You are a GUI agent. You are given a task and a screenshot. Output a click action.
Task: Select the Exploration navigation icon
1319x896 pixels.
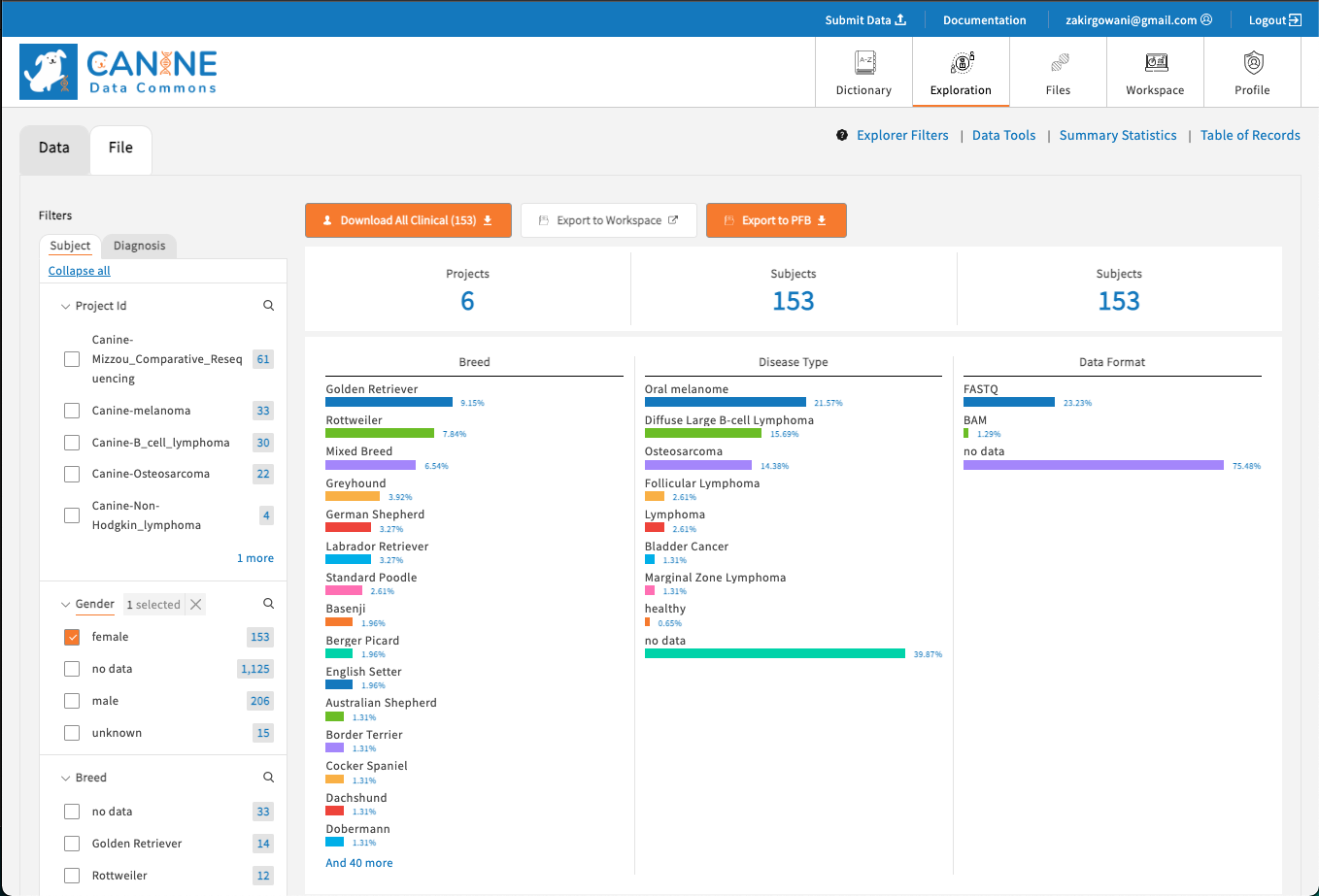coord(960,72)
